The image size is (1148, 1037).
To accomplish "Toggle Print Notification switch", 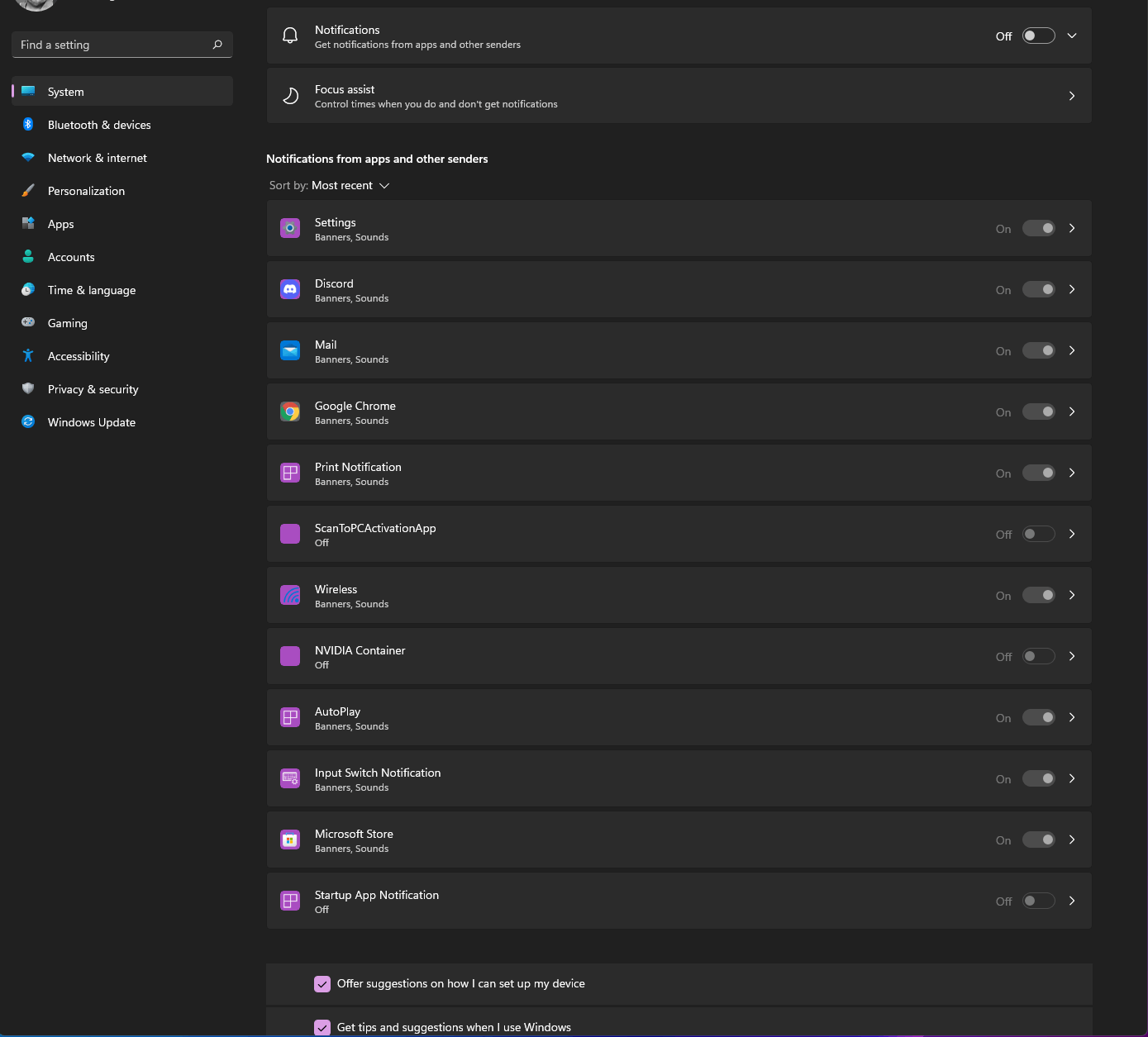I will pyautogui.click(x=1039, y=473).
